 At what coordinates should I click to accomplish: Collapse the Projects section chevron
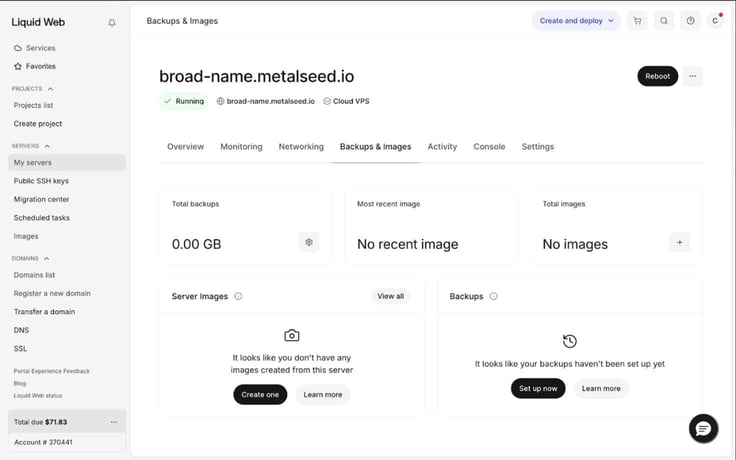[x=50, y=89]
